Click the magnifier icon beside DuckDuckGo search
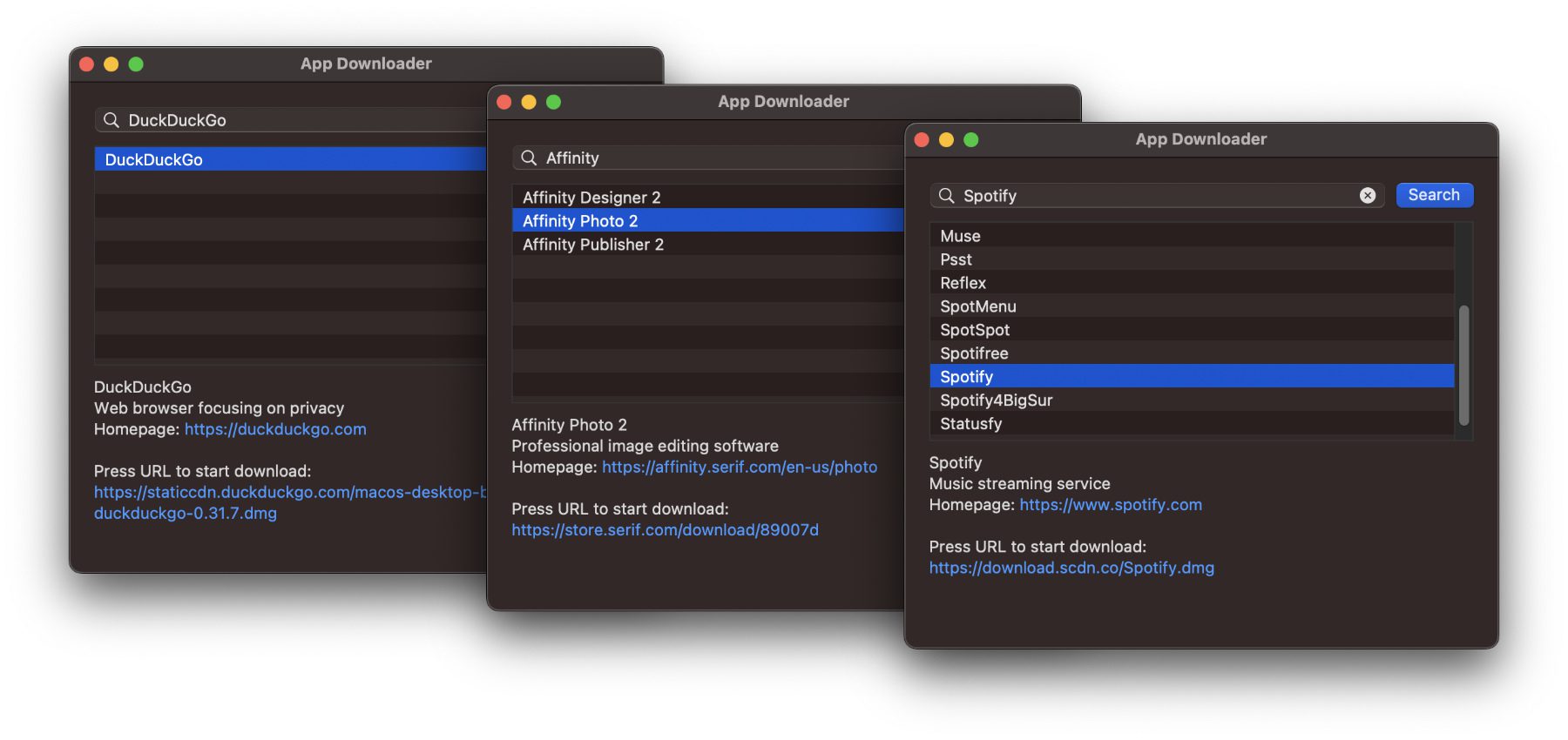 click(x=112, y=120)
